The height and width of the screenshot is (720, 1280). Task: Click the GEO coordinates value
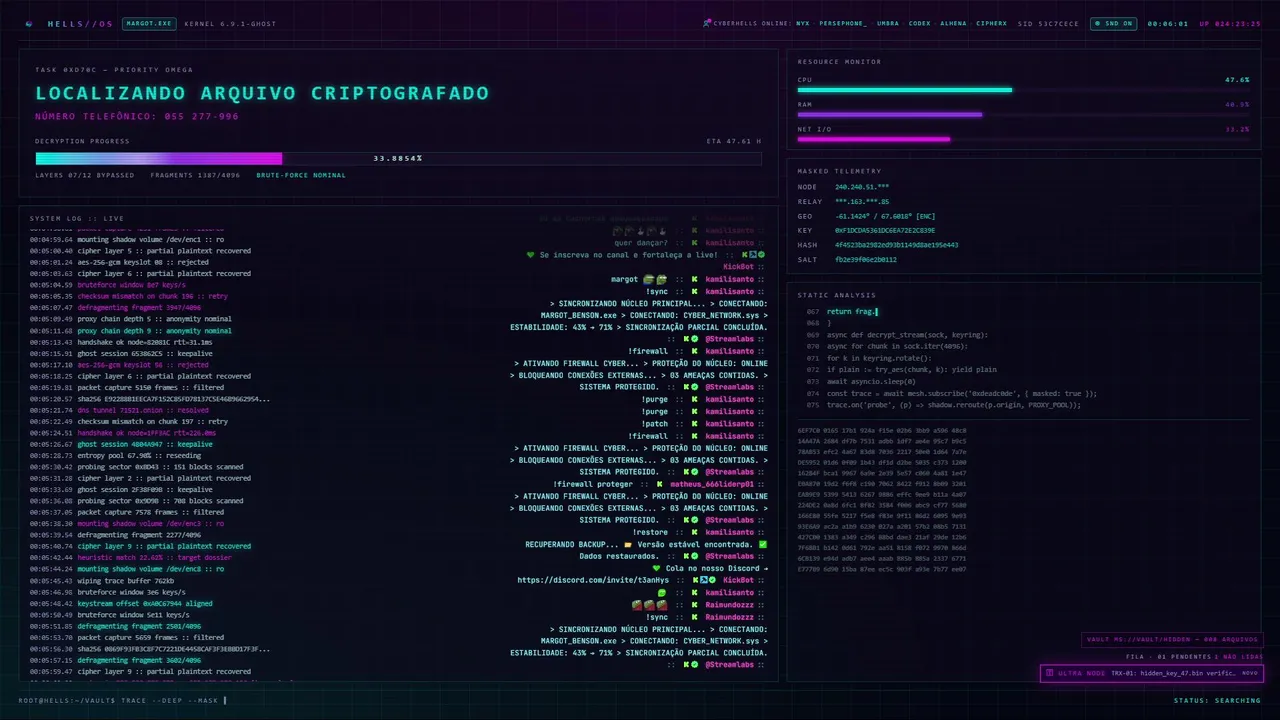click(885, 216)
